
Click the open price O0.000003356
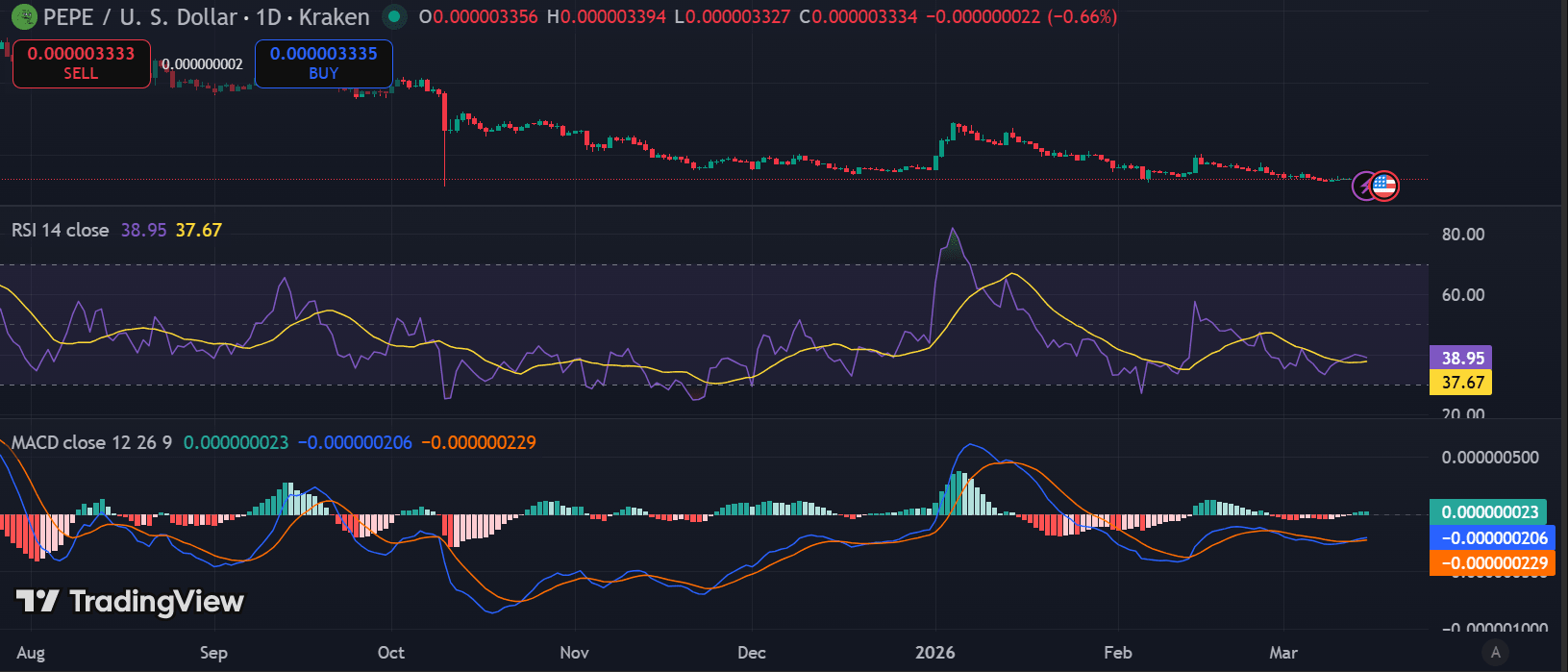tap(478, 16)
